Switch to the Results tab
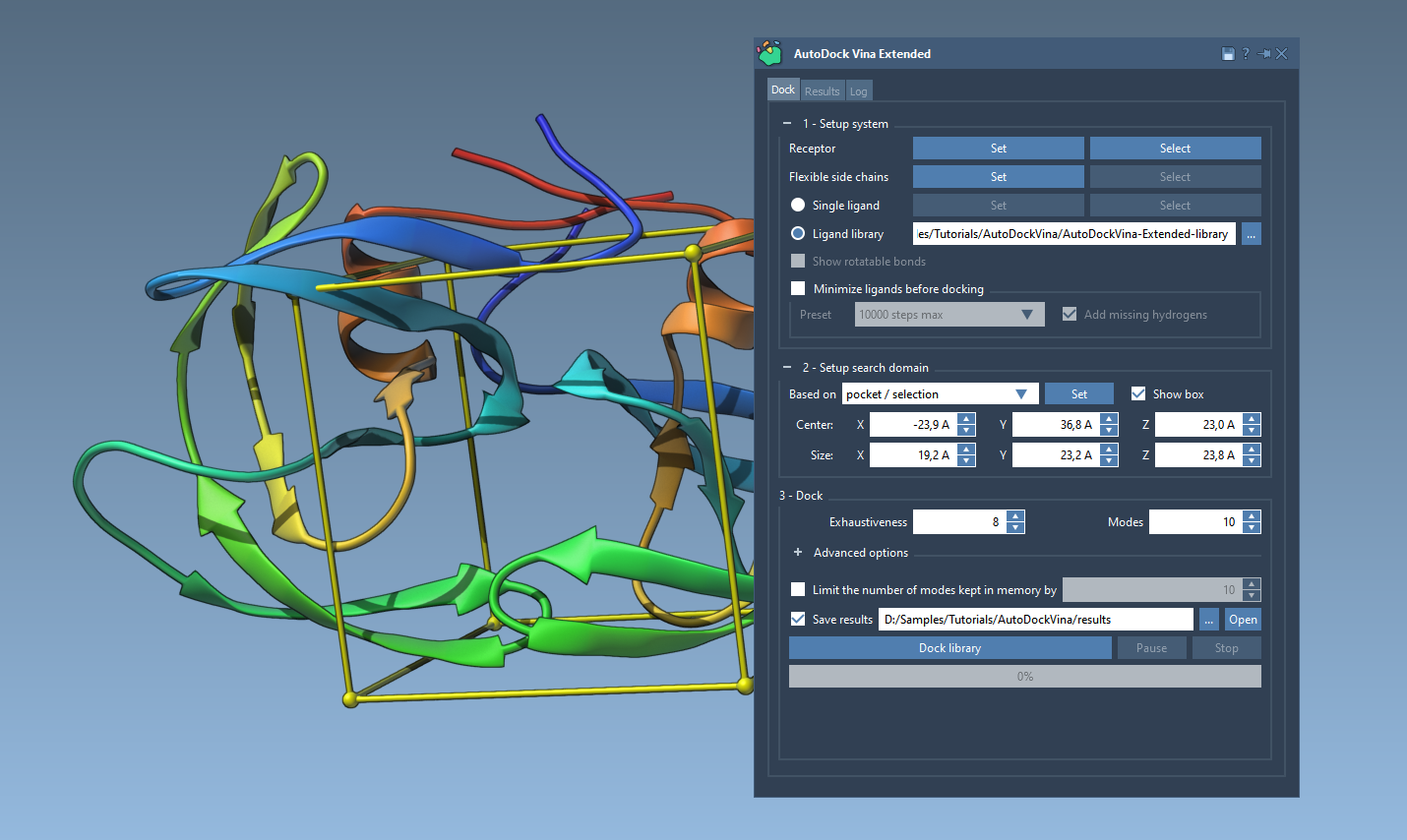This screenshot has width=1407, height=840. coord(822,91)
